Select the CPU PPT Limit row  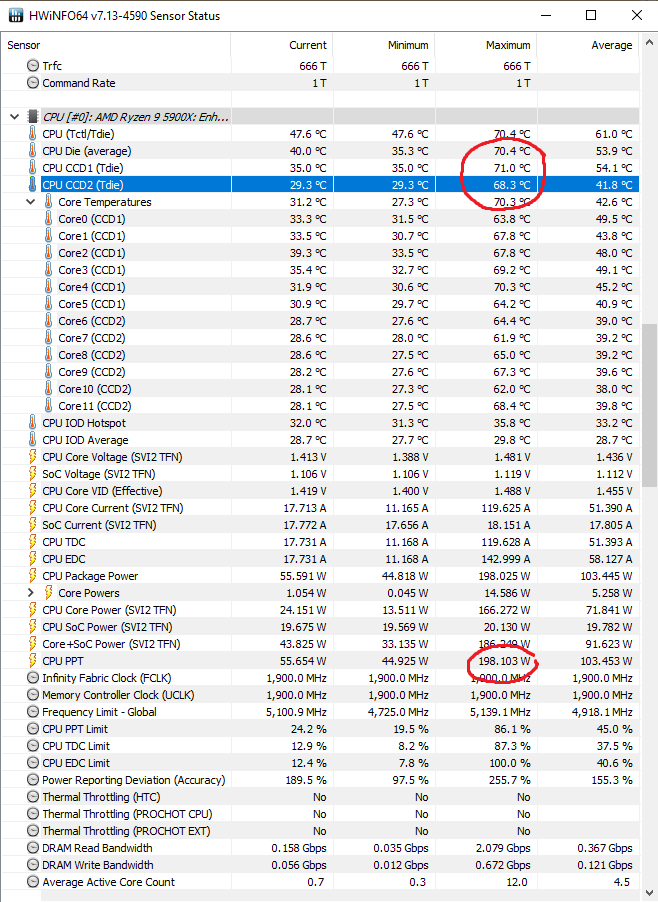(320, 729)
